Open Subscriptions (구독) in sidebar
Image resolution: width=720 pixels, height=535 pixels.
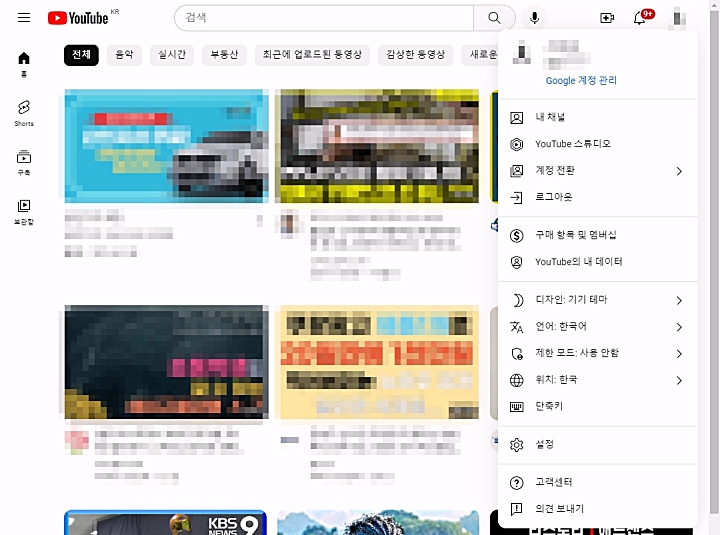[24, 162]
